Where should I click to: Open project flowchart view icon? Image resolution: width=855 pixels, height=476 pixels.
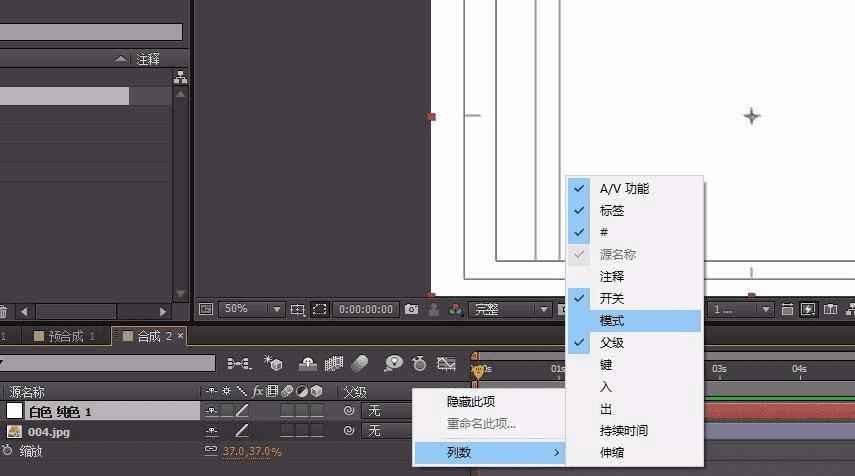coord(180,77)
